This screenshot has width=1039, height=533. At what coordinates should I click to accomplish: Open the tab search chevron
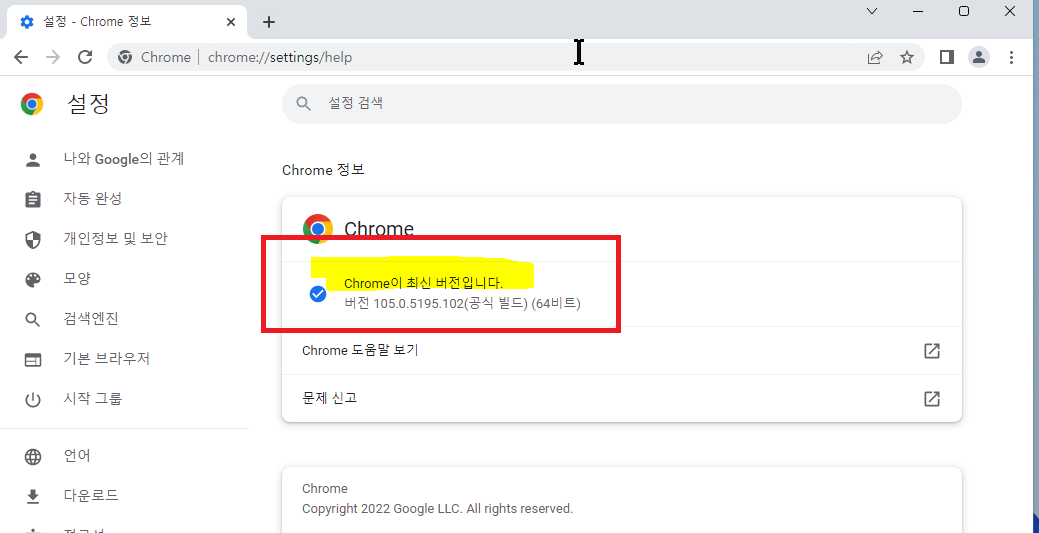pyautogui.click(x=873, y=11)
